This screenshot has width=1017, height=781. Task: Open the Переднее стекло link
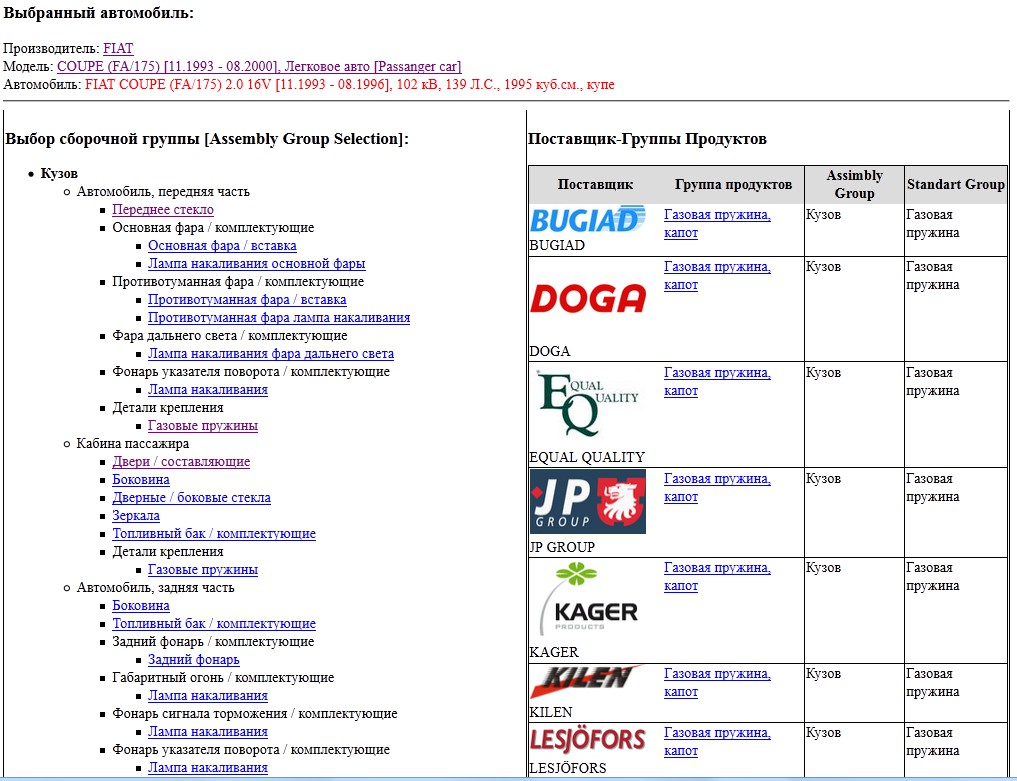(x=163, y=210)
